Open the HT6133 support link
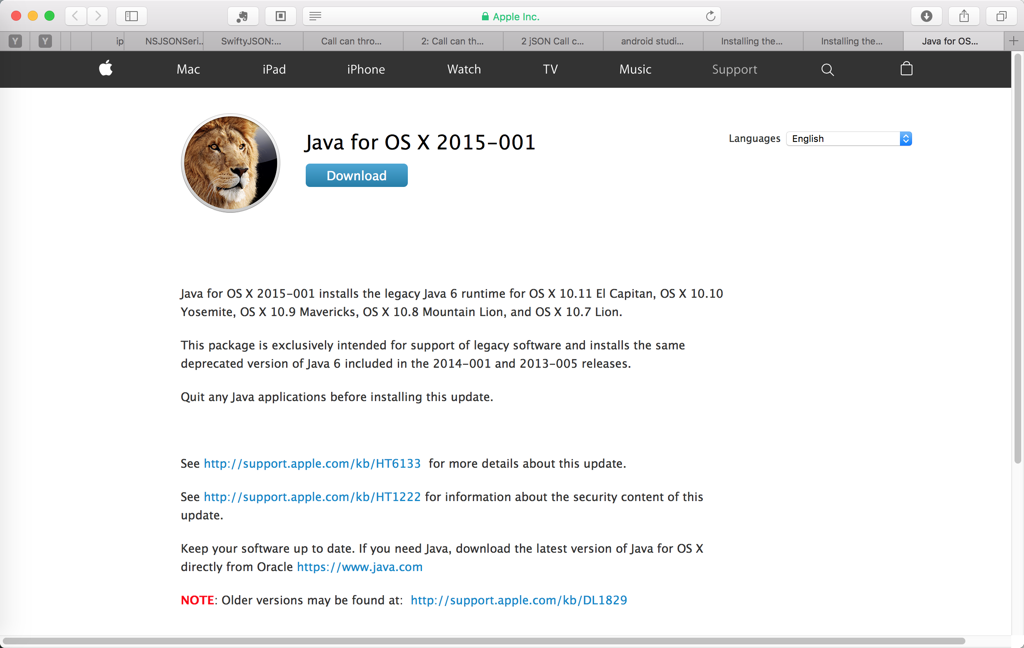 click(312, 464)
